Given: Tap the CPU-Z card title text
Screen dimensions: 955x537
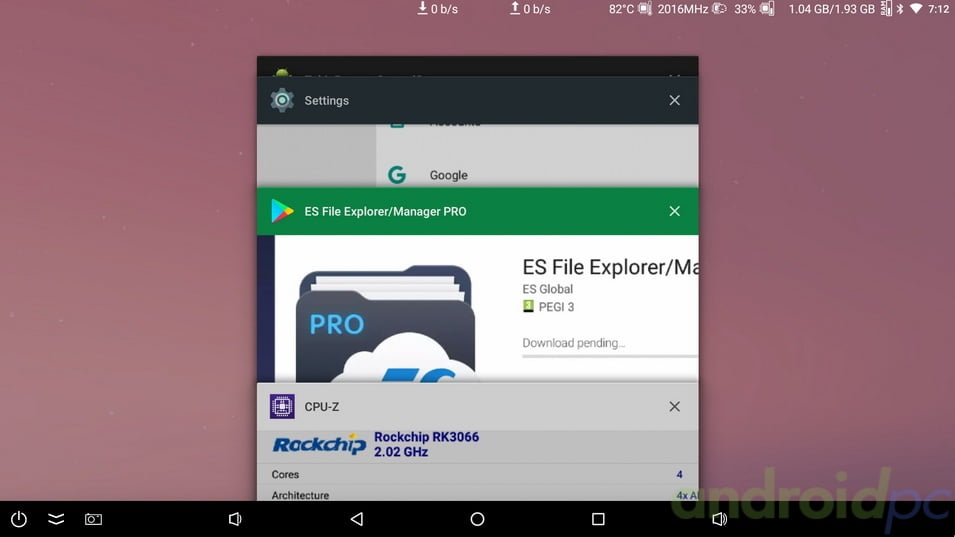Looking at the screenshot, I should pos(322,407).
